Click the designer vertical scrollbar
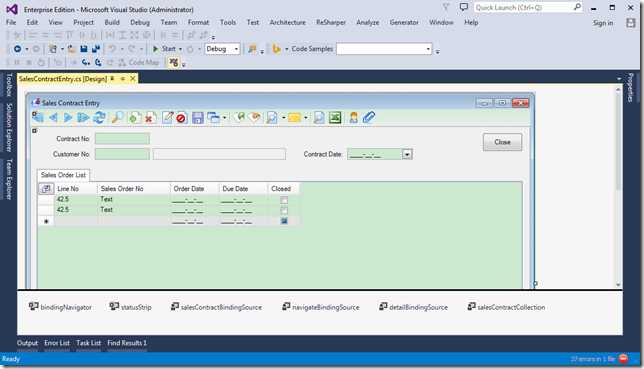The image size is (644, 369). [618, 187]
